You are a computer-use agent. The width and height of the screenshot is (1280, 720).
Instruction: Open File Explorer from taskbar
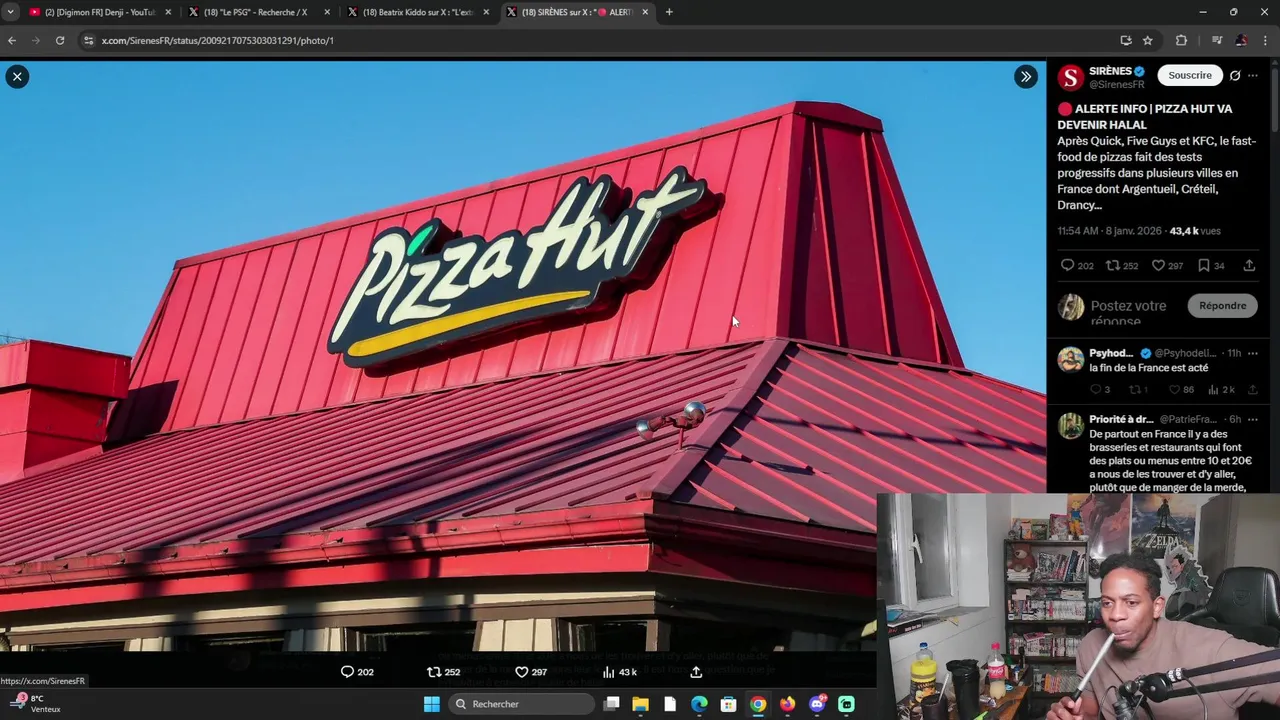pos(641,704)
